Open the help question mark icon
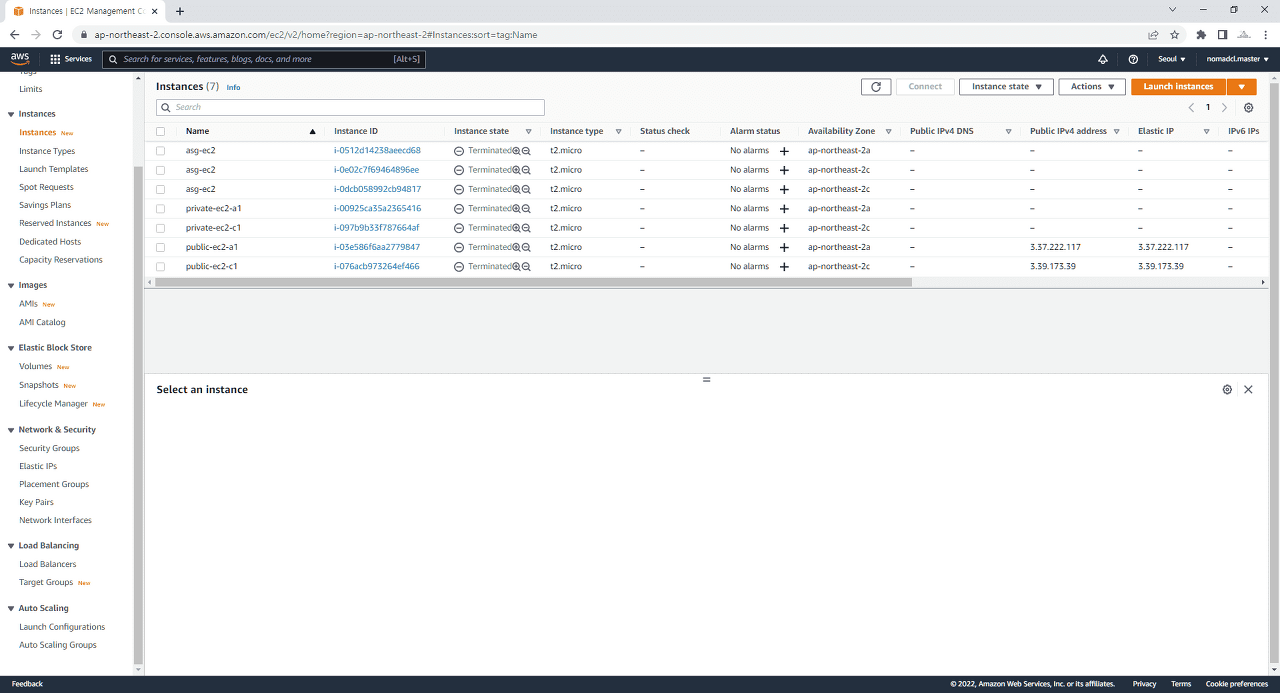 (x=1133, y=59)
